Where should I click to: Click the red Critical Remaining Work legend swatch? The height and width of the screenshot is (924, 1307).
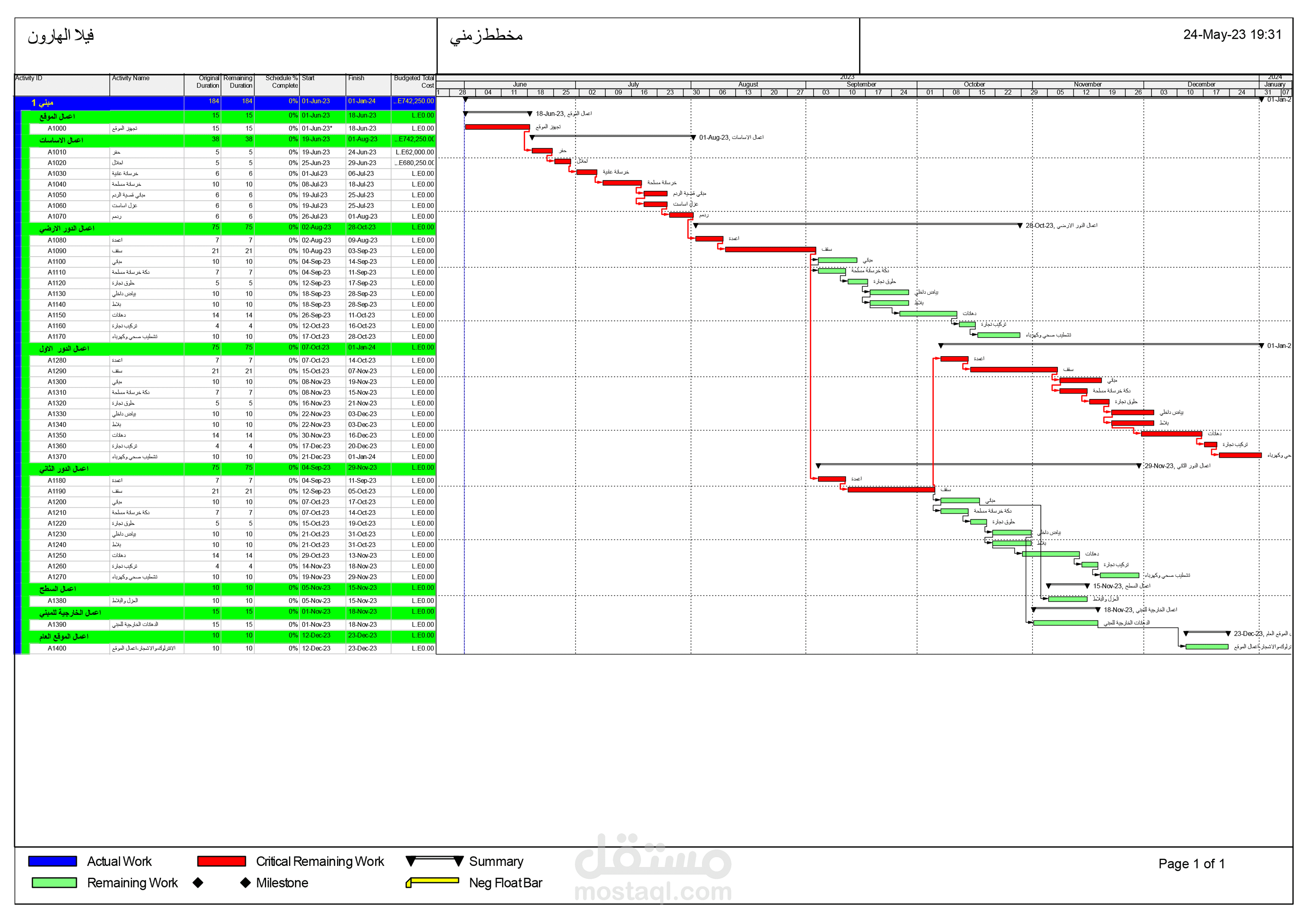coord(221,861)
